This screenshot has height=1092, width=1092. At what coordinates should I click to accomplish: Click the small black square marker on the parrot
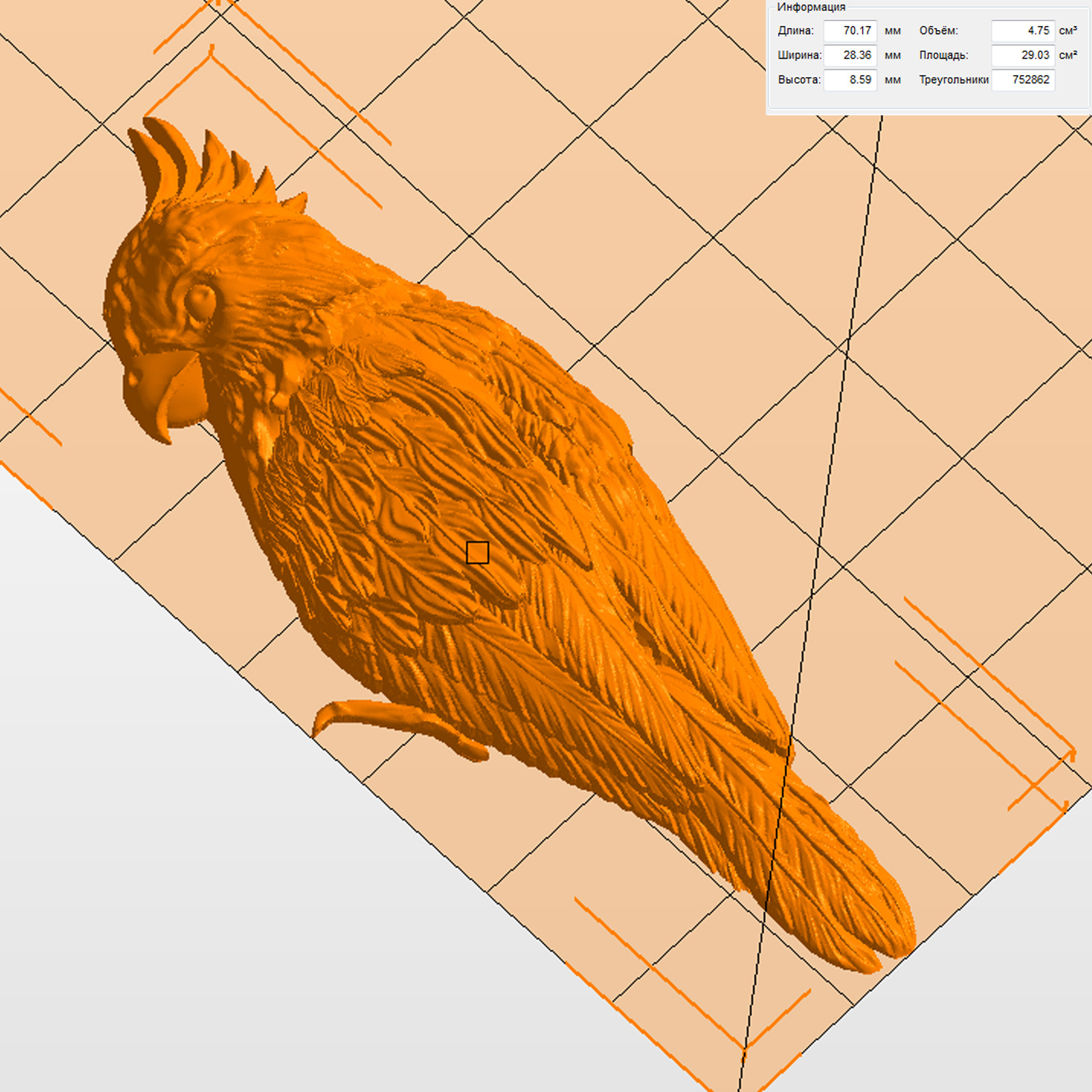point(478,552)
